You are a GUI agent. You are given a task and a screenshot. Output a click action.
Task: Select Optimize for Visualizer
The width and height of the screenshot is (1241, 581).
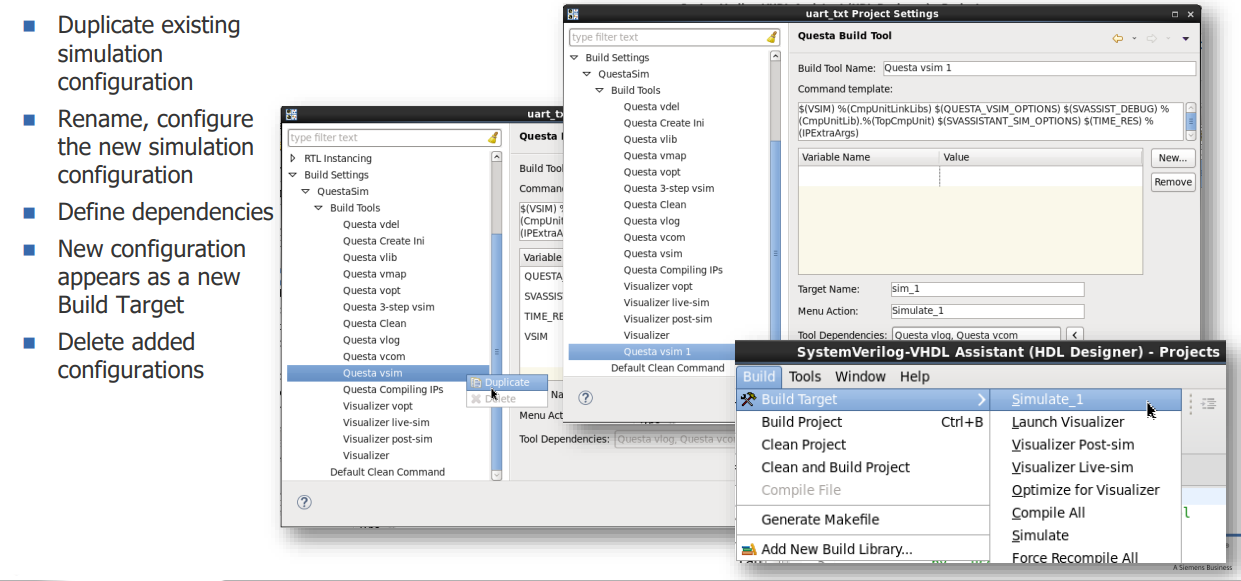(1085, 490)
